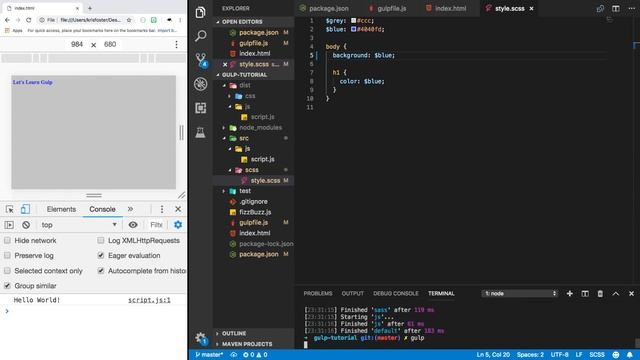The image size is (640, 360).
Task: Open editor more actions ellipsis
Action: click(x=631, y=9)
